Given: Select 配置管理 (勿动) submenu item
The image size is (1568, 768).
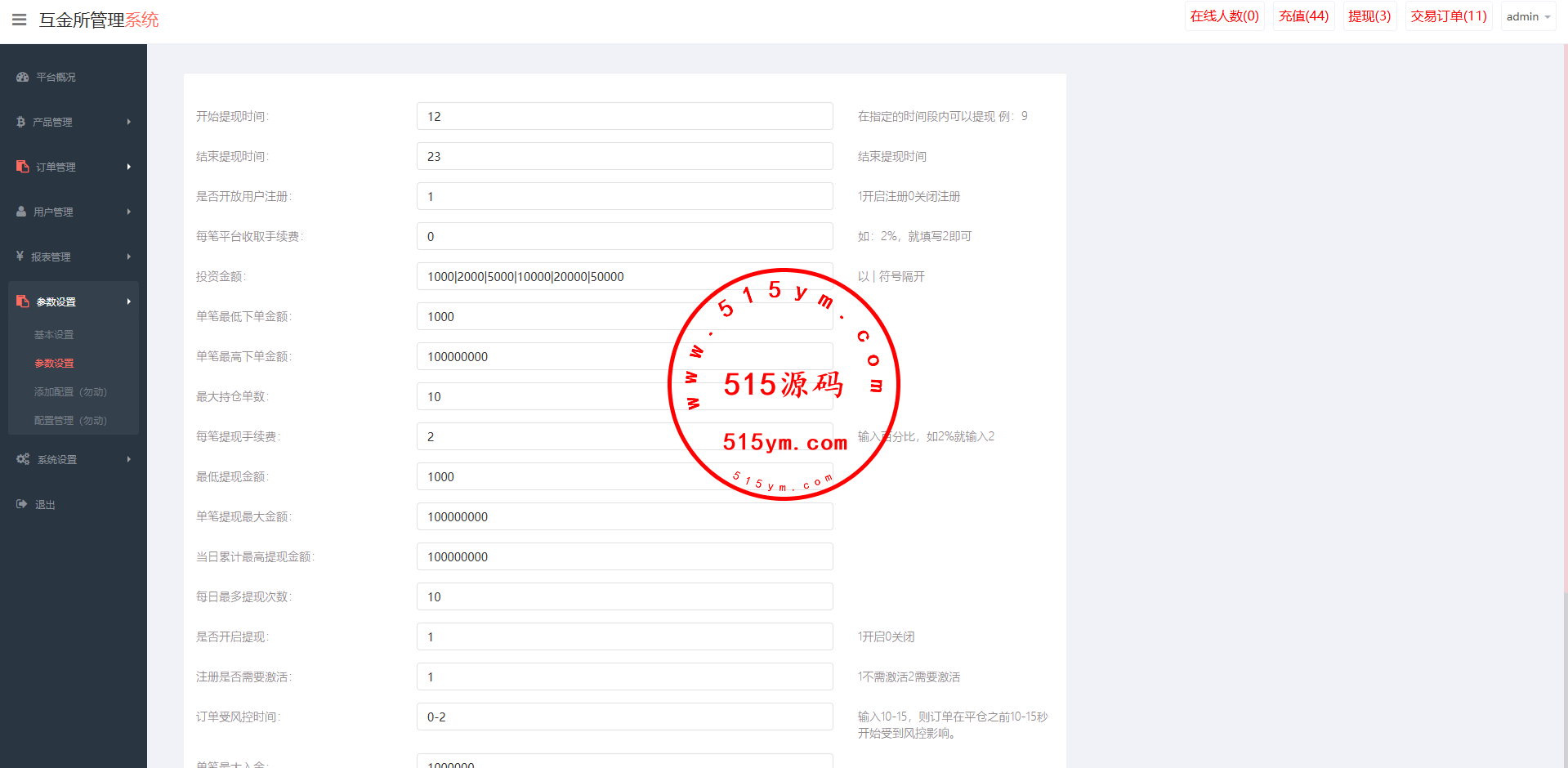Looking at the screenshot, I should pyautogui.click(x=70, y=421).
